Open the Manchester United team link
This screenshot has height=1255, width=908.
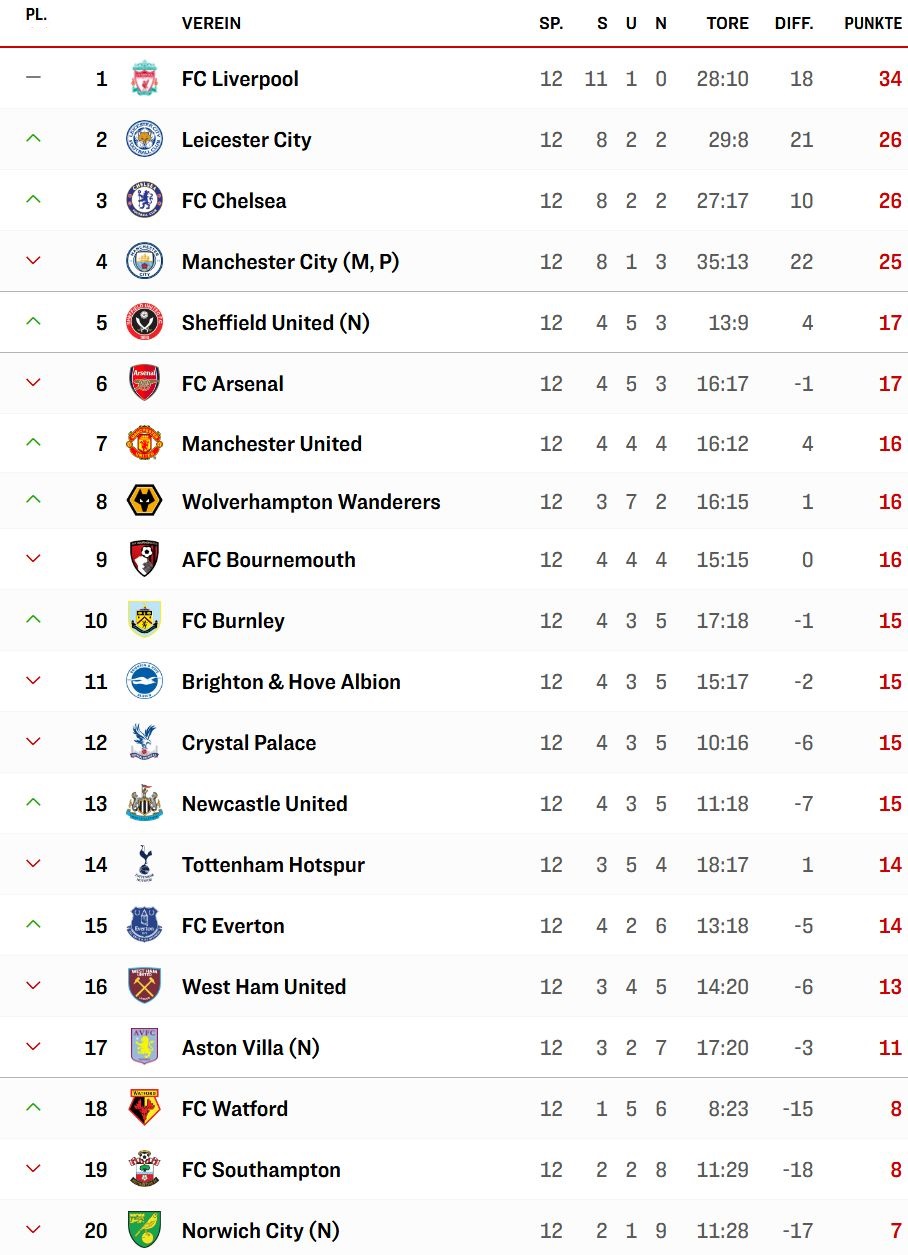click(272, 444)
